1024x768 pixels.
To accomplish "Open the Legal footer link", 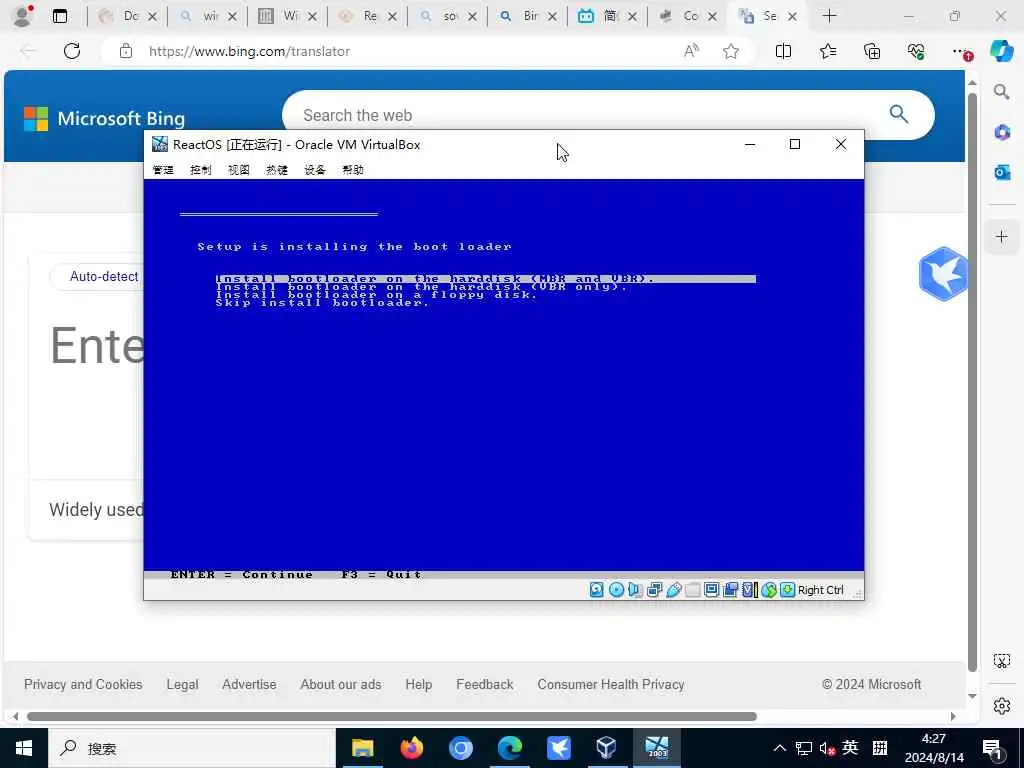I will 182,684.
